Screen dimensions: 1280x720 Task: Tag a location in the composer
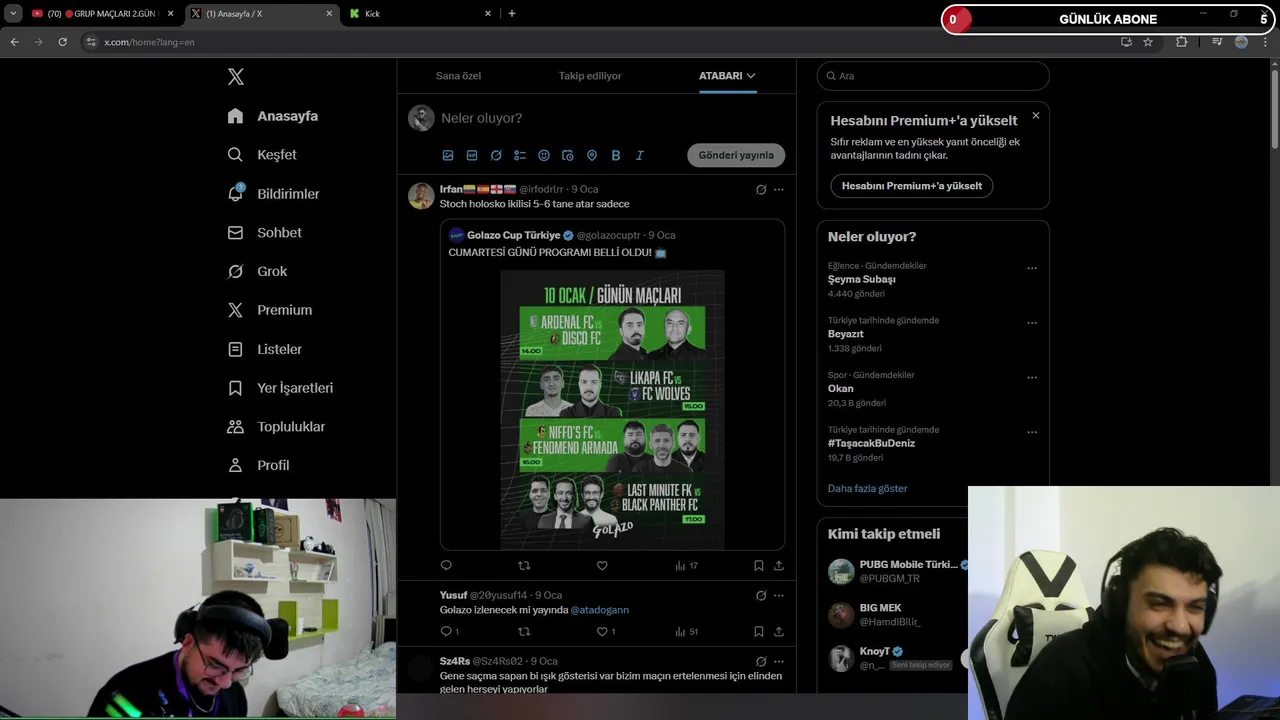click(x=592, y=155)
